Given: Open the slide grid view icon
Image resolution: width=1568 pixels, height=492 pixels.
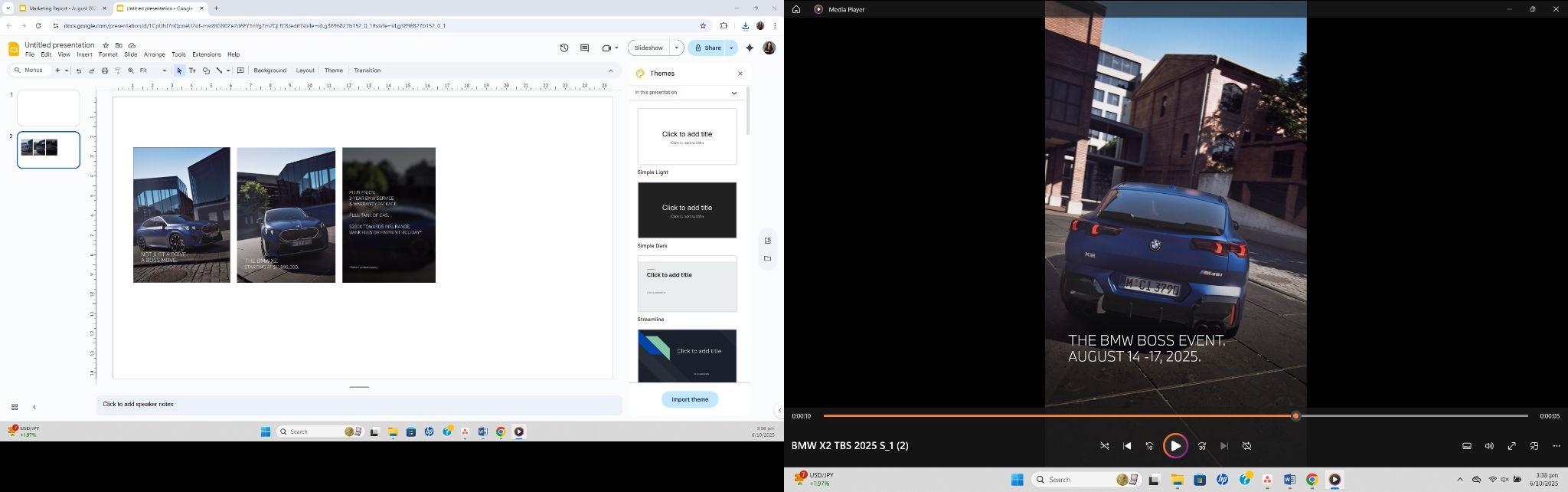Looking at the screenshot, I should coord(14,407).
